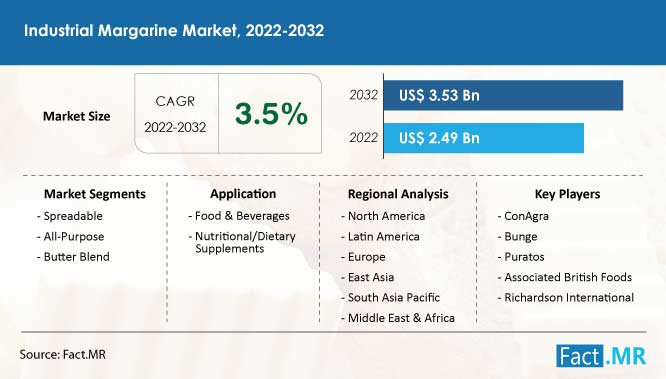Click the Industrial Margarine Market title
Image resolution: width=666 pixels, height=379 pixels.
(174, 31)
